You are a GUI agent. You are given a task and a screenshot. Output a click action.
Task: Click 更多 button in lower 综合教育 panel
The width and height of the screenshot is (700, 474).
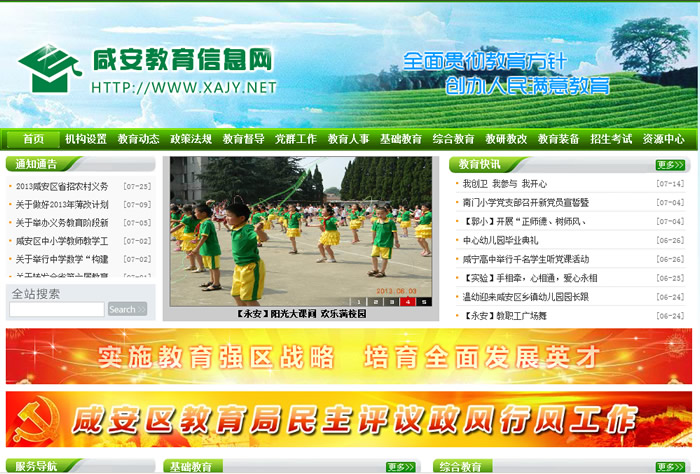tap(670, 467)
